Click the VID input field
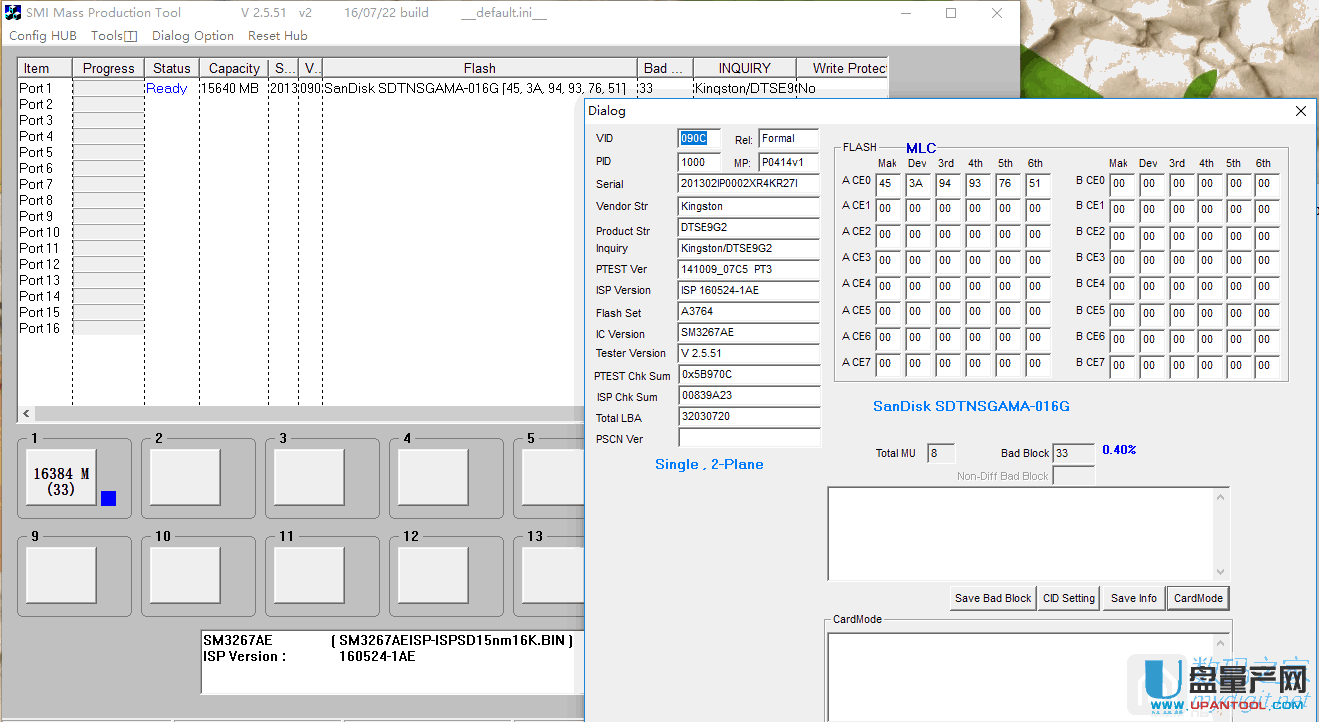Viewport: 1319px width, 722px height. coord(699,139)
